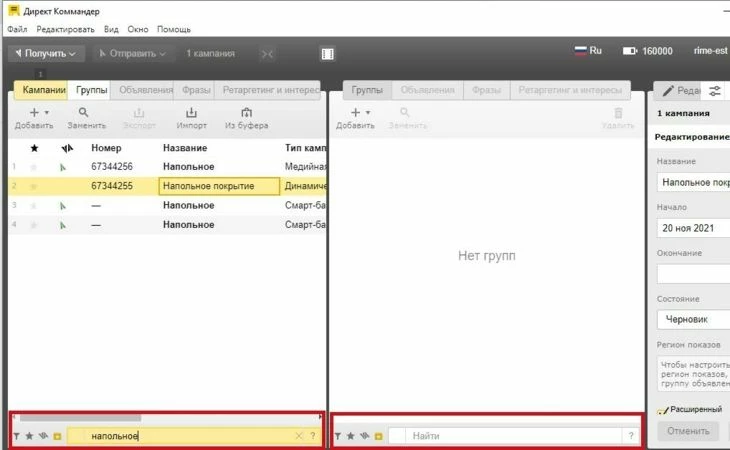Sort by Номер column header

pyautogui.click(x=106, y=148)
